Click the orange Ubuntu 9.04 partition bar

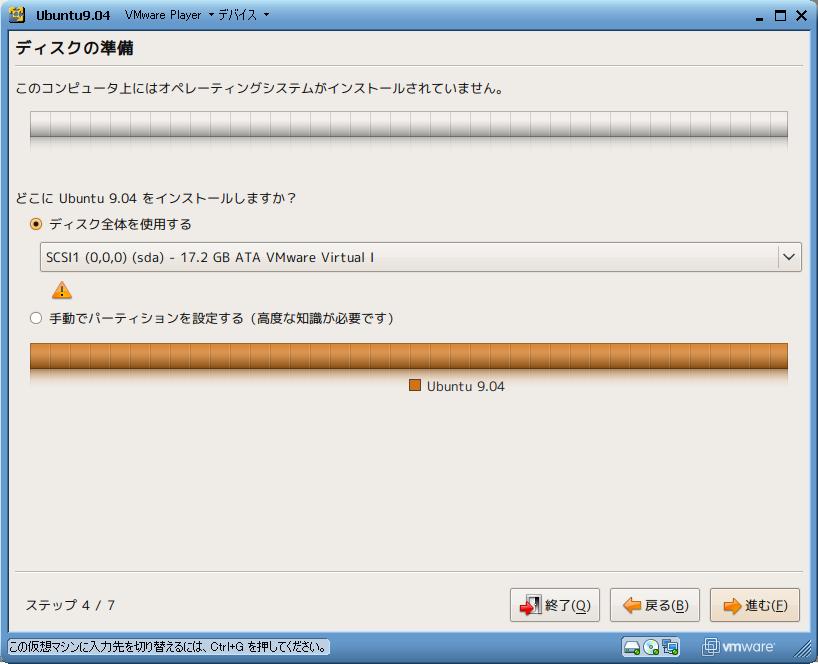(409, 357)
